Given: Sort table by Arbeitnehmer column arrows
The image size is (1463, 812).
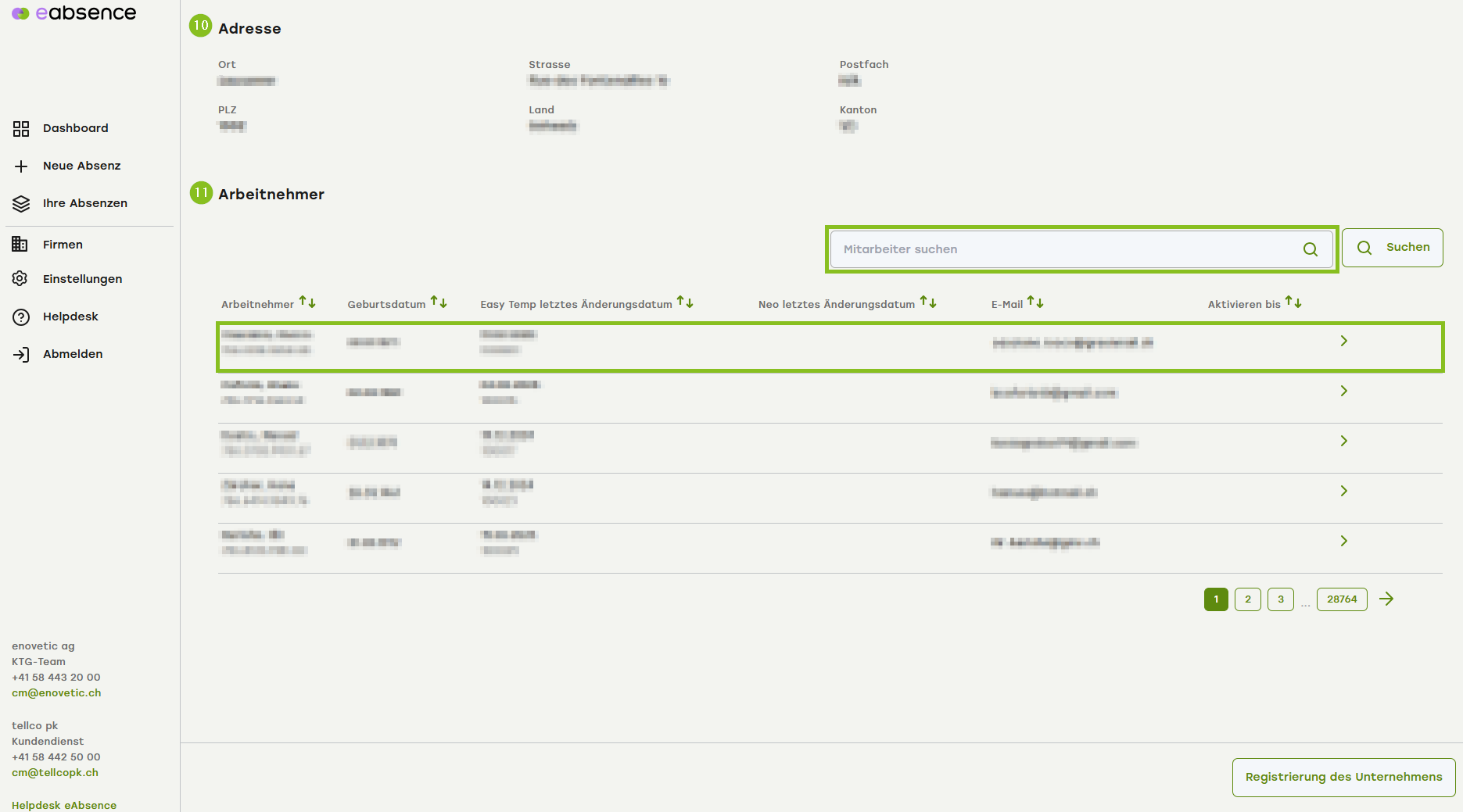Looking at the screenshot, I should [307, 302].
